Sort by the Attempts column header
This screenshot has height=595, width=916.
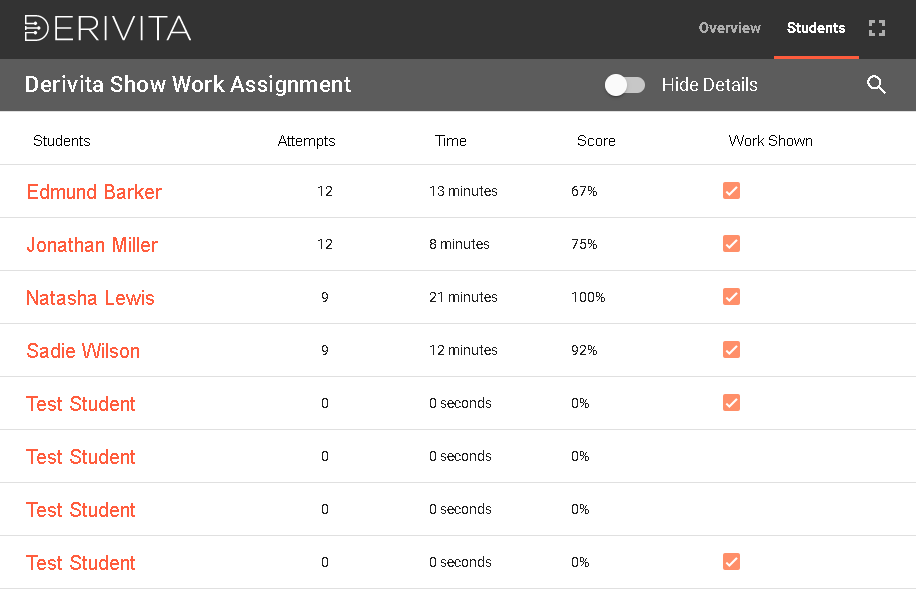coord(306,141)
